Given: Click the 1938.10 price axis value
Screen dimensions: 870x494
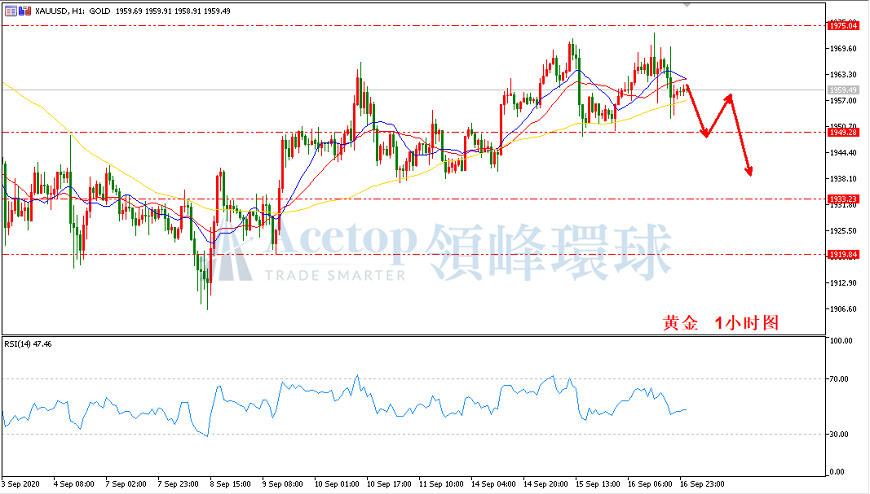Looking at the screenshot, I should [843, 179].
